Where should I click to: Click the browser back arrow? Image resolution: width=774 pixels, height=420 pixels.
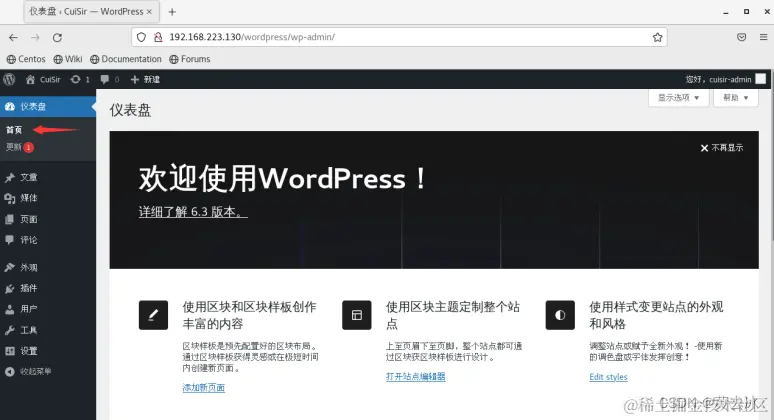coord(13,38)
